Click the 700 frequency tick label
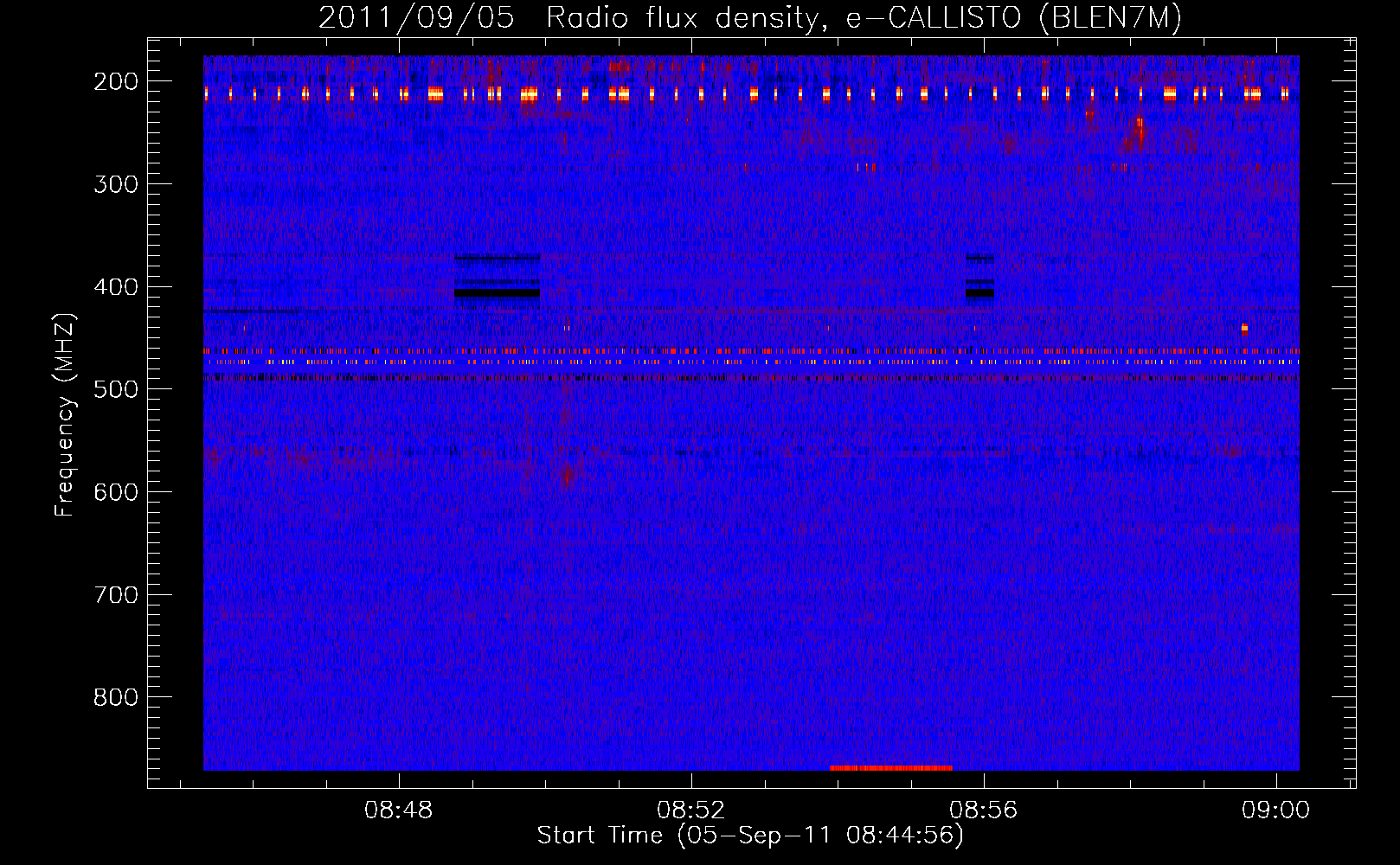Screen dimensions: 1400x865 pyautogui.click(x=116, y=595)
